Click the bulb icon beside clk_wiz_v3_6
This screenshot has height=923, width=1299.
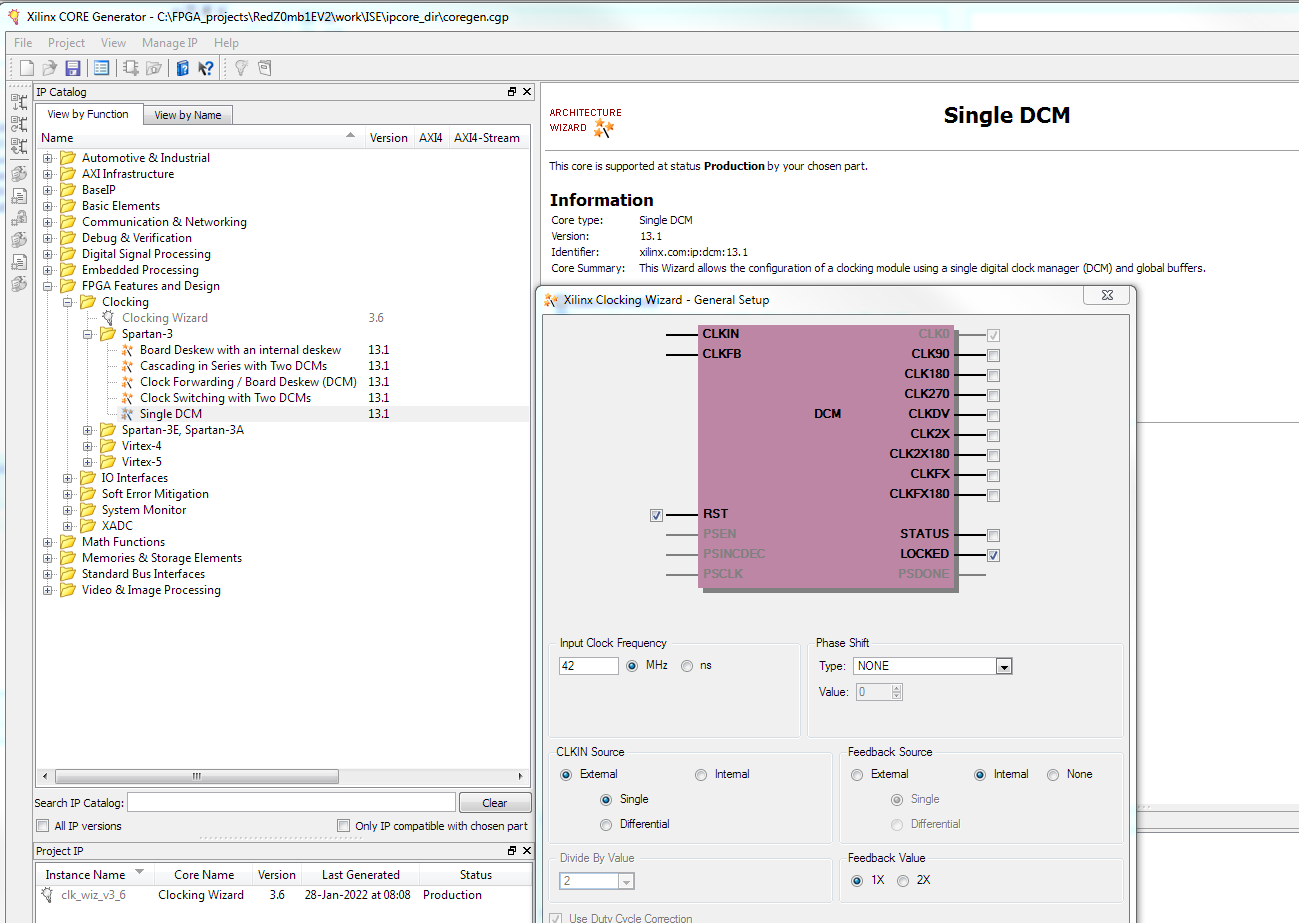[x=47, y=895]
